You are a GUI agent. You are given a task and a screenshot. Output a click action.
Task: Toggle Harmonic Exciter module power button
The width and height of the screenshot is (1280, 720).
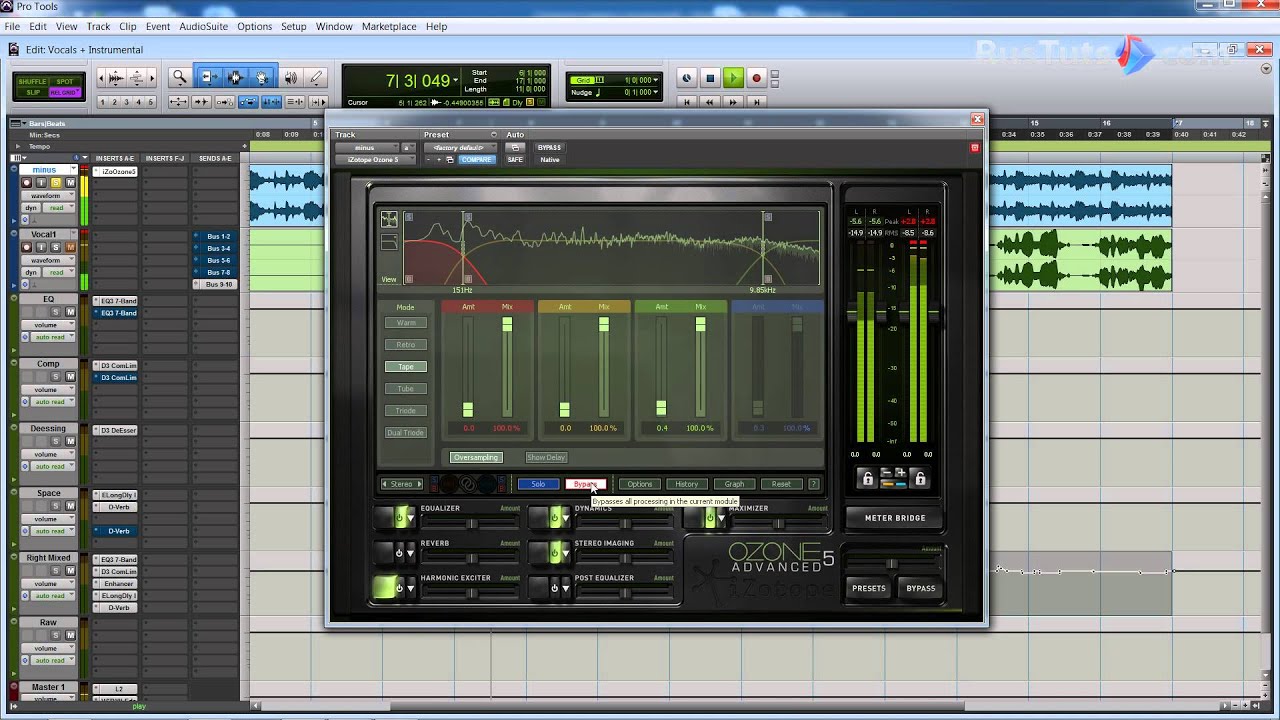[x=399, y=587]
